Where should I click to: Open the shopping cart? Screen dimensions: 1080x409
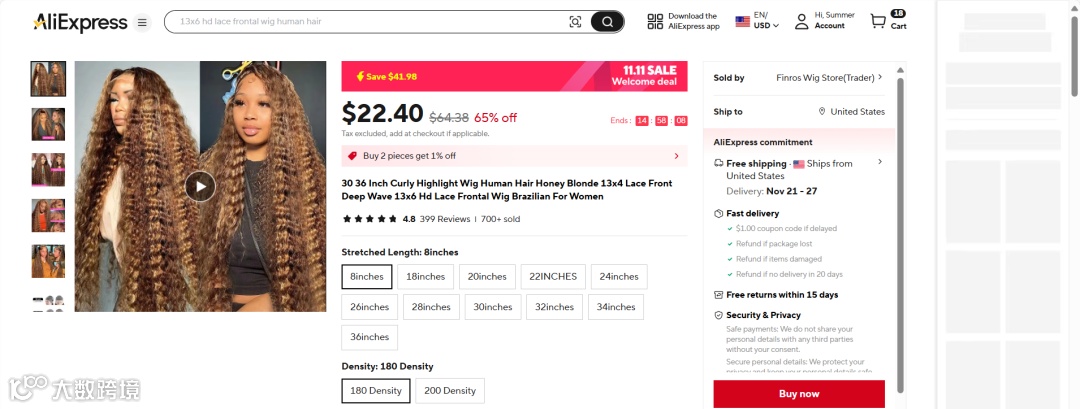pyautogui.click(x=879, y=21)
